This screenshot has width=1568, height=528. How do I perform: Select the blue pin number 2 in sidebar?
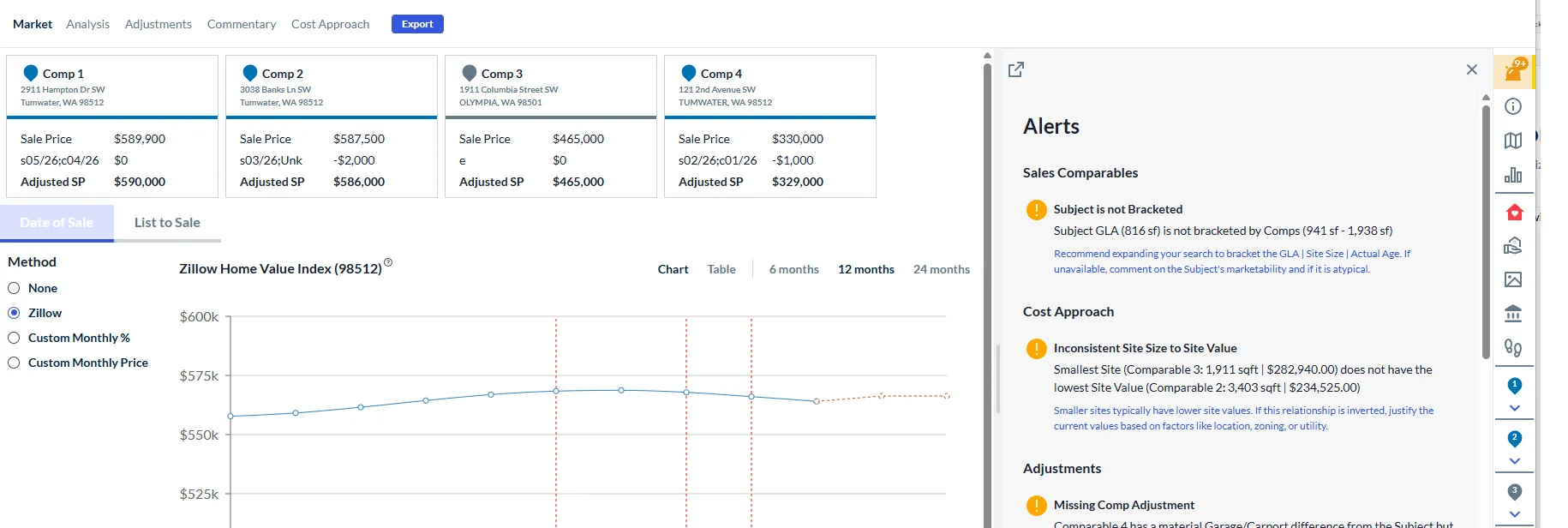click(x=1514, y=439)
